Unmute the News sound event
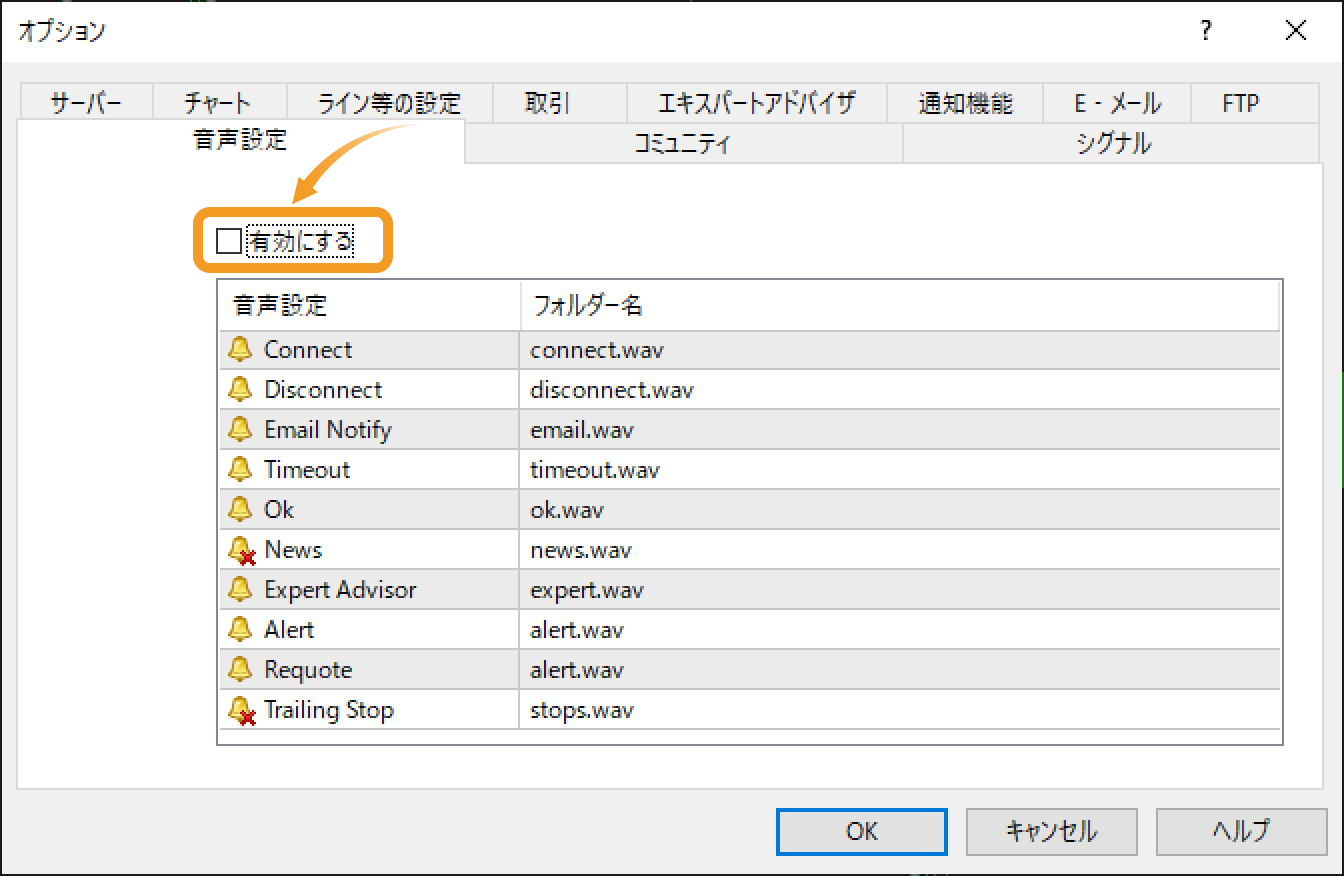This screenshot has width=1344, height=876. 241,549
